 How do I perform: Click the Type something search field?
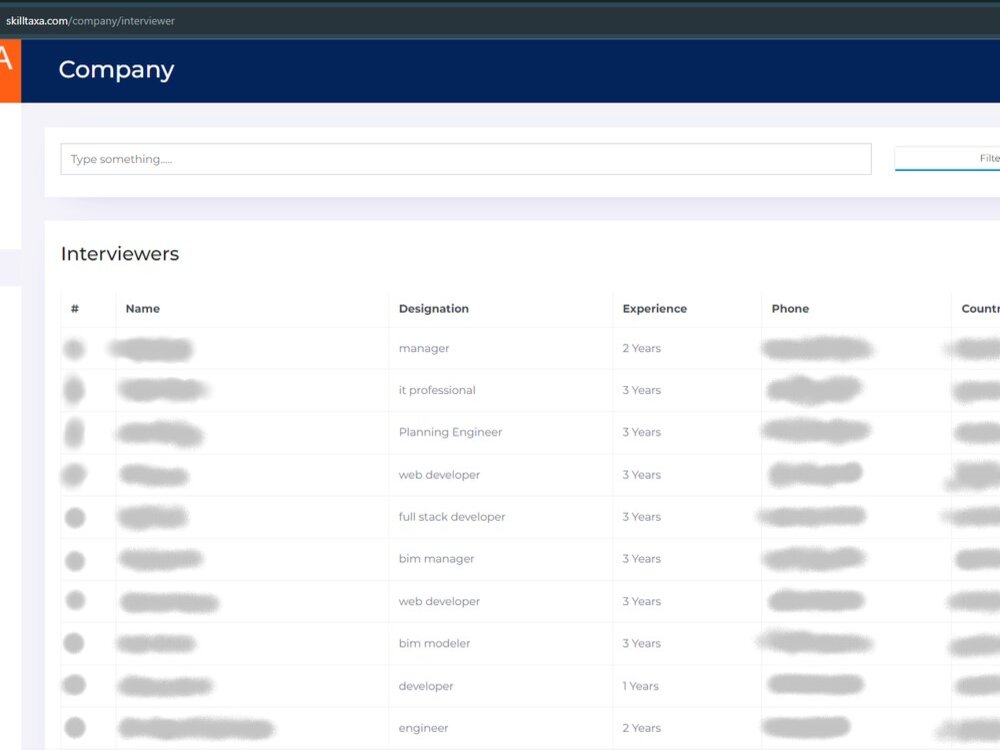coord(465,158)
